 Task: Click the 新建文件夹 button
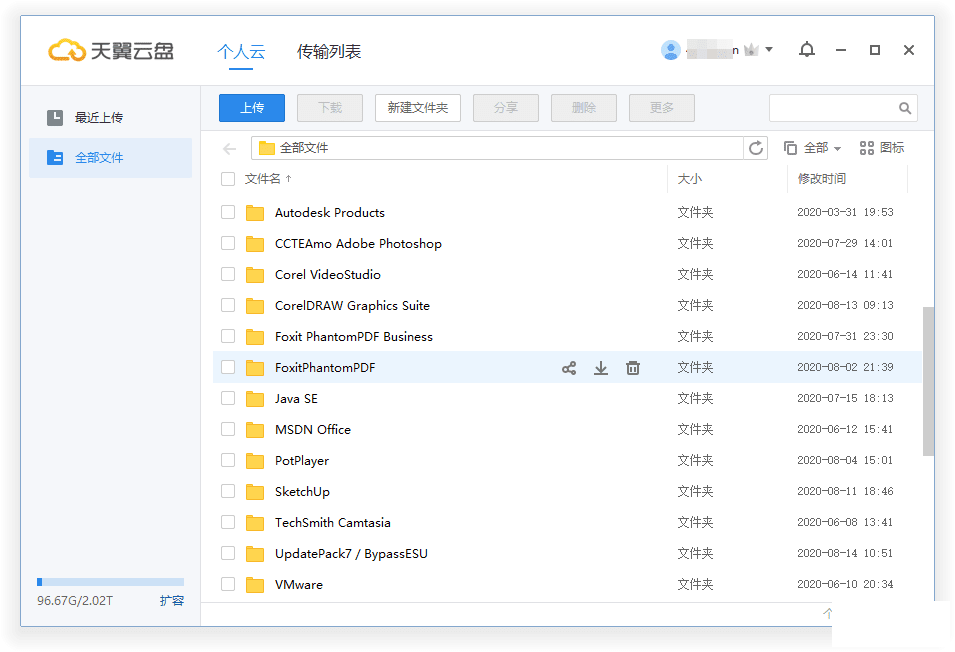417,108
